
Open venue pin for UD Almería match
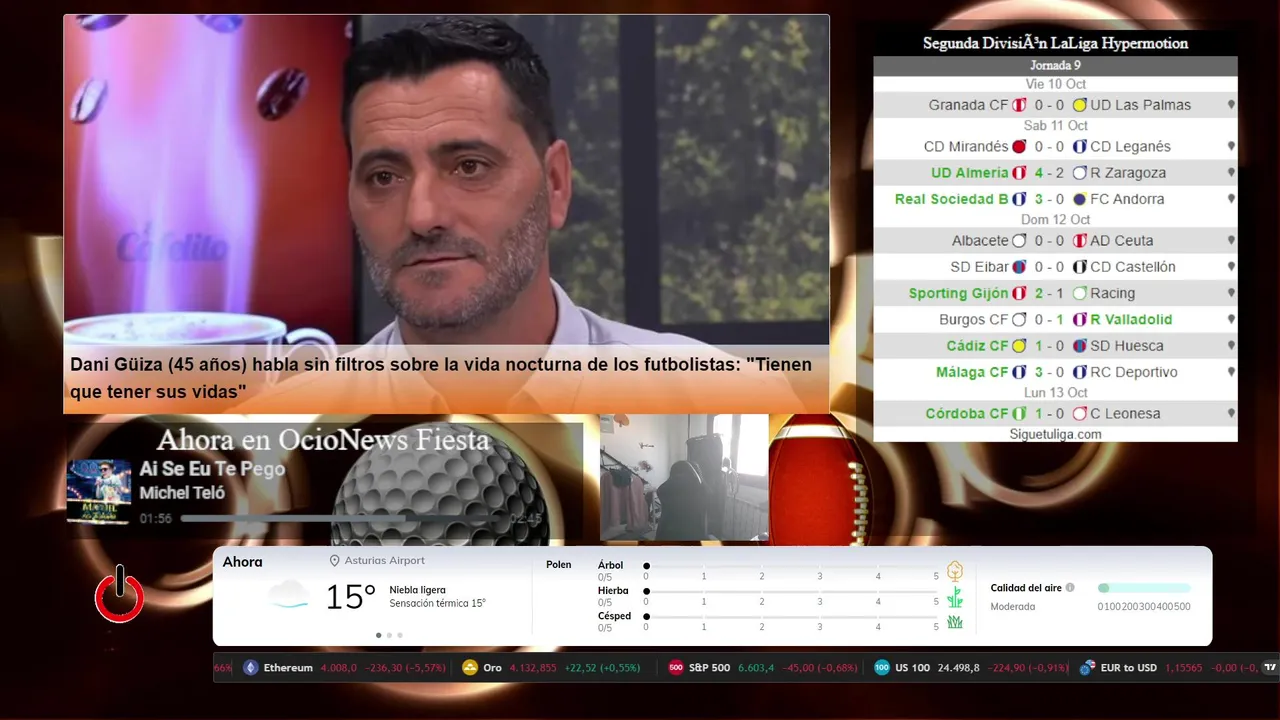(x=1231, y=173)
